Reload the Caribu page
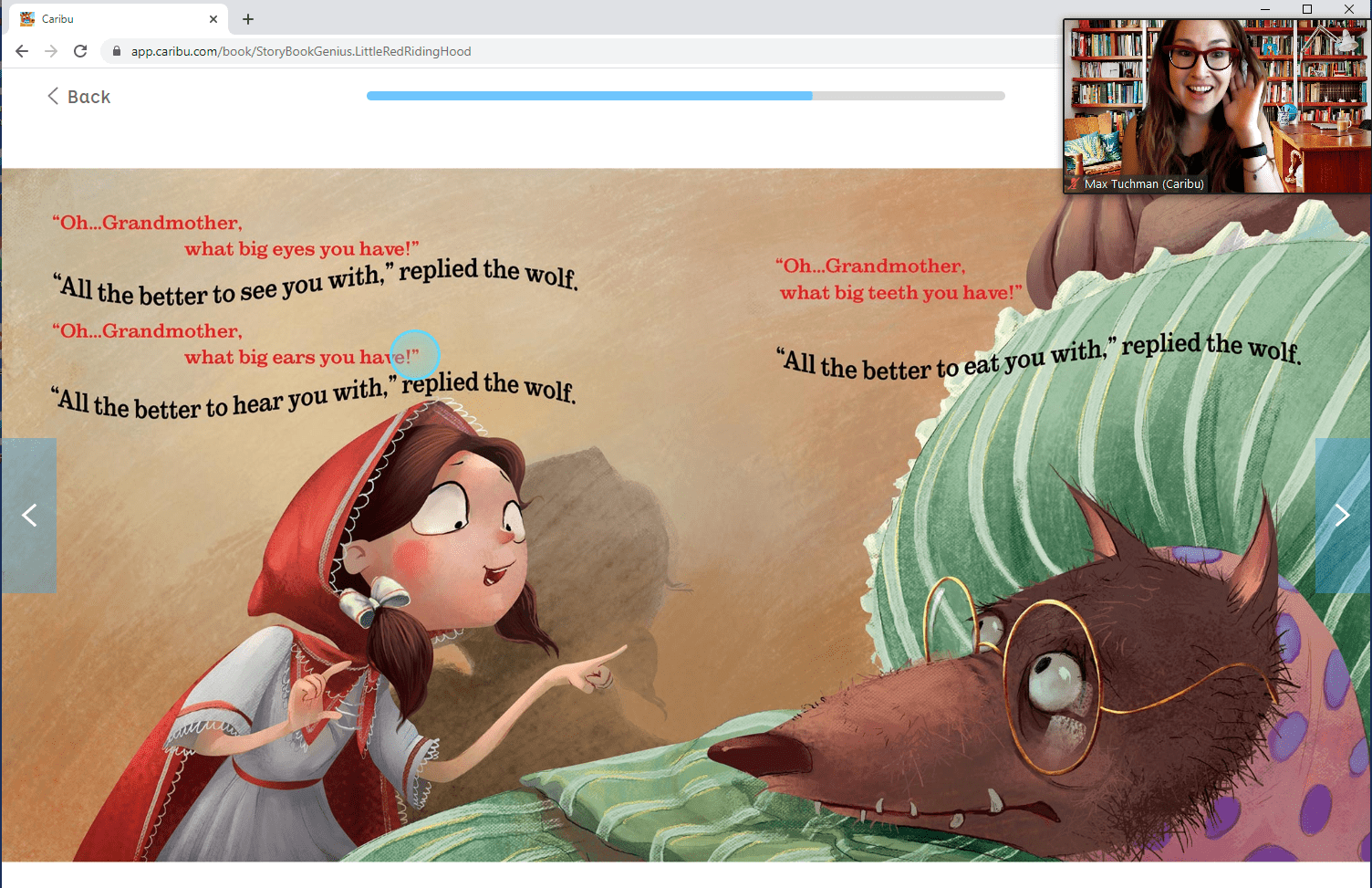 (80, 51)
